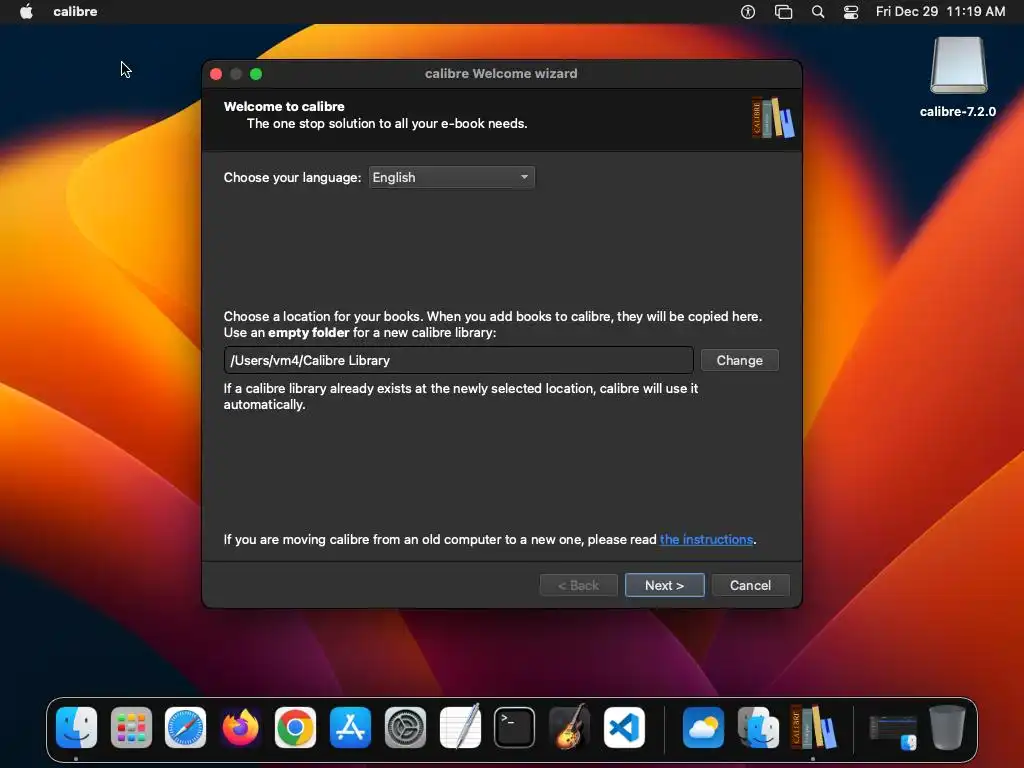Open the Apple menu

pyautogui.click(x=26, y=12)
